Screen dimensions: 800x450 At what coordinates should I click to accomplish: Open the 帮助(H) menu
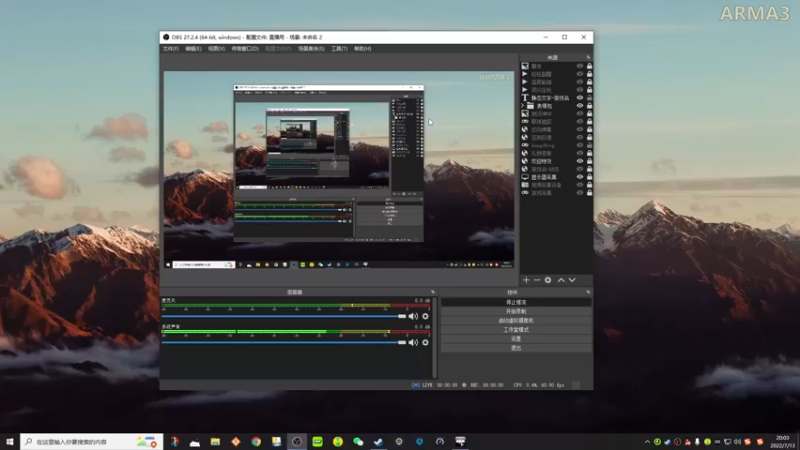[x=362, y=48]
